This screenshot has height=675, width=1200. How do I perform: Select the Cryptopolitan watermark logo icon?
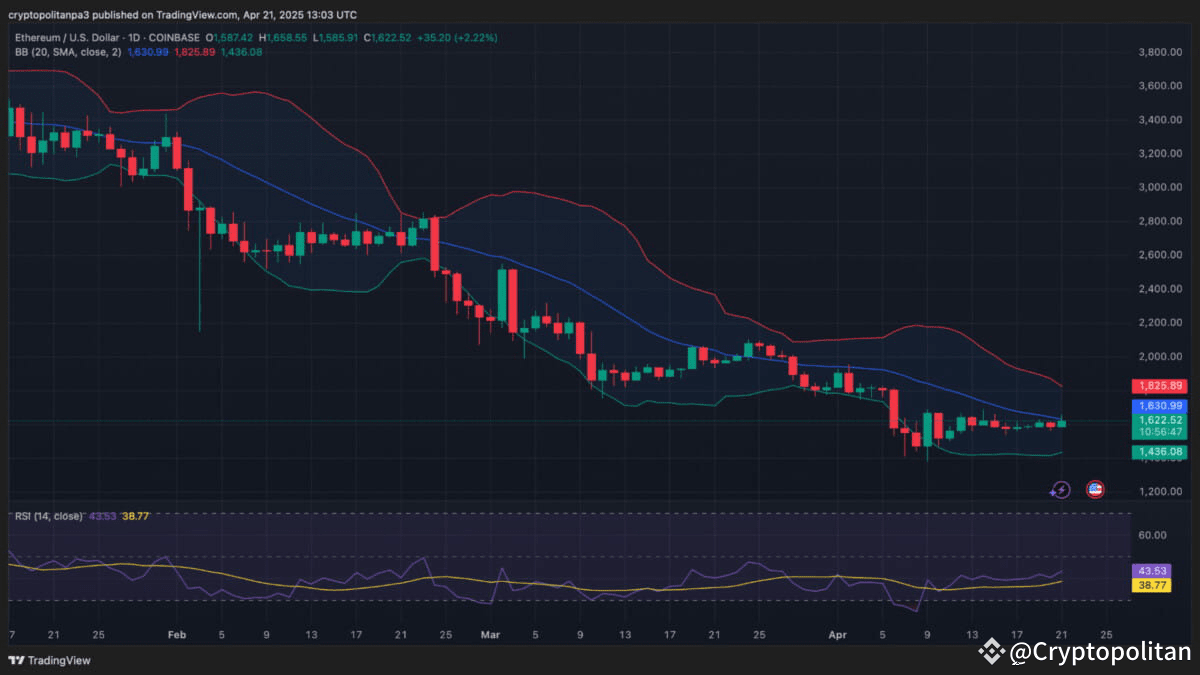coord(991,651)
